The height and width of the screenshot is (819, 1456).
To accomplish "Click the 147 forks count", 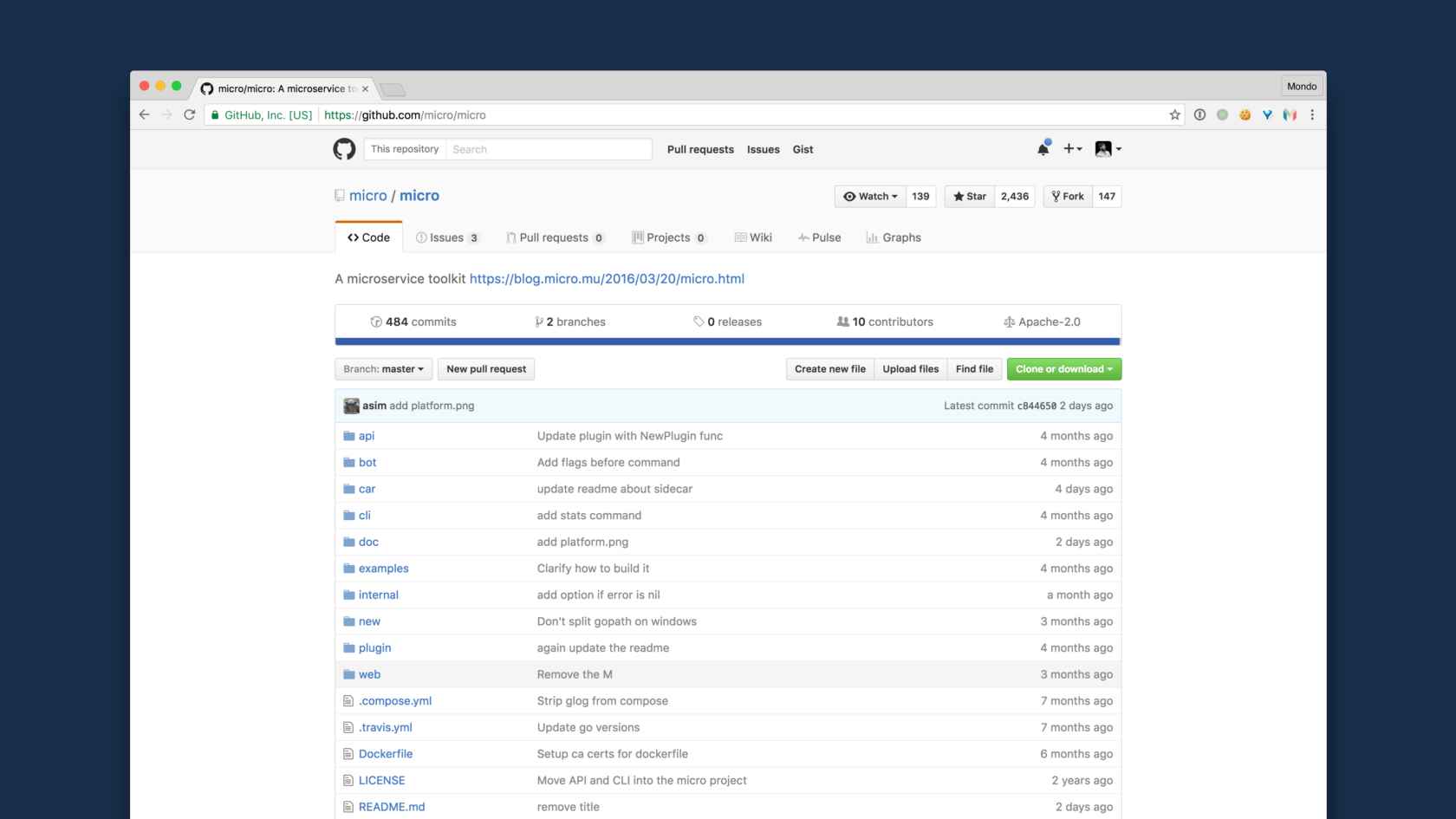I will click(1107, 197).
